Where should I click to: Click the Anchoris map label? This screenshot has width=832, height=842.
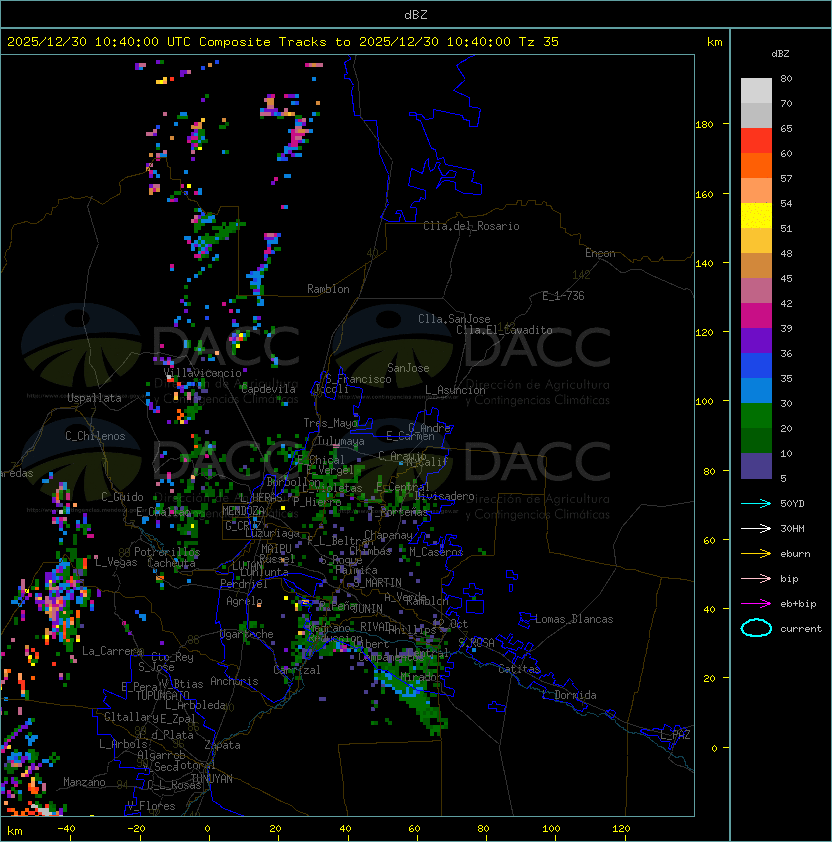click(x=234, y=681)
